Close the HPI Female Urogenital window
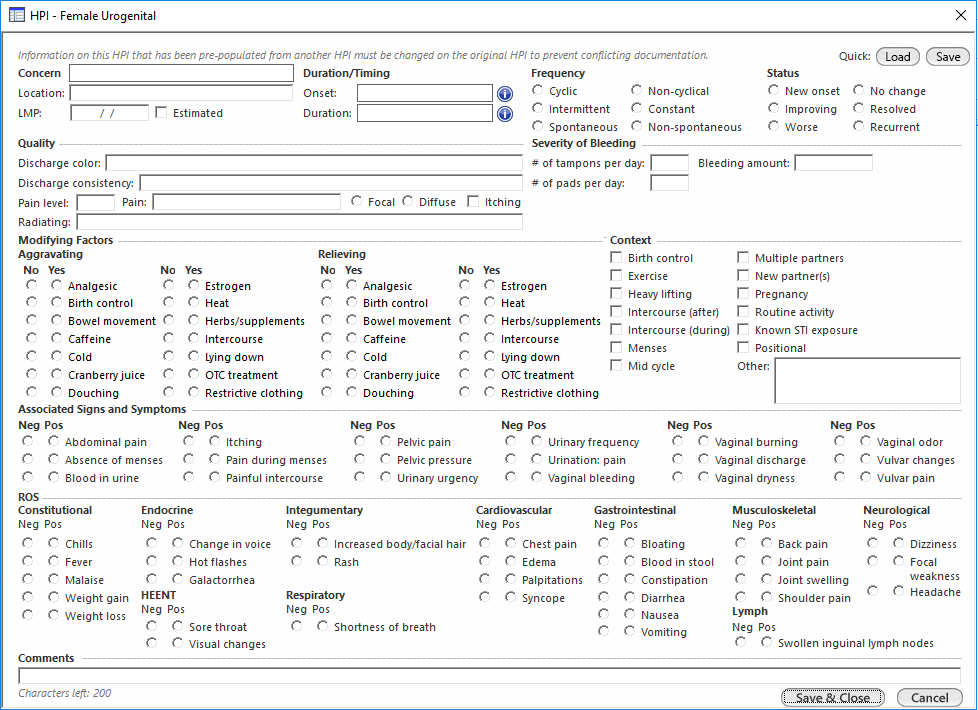 click(x=961, y=15)
